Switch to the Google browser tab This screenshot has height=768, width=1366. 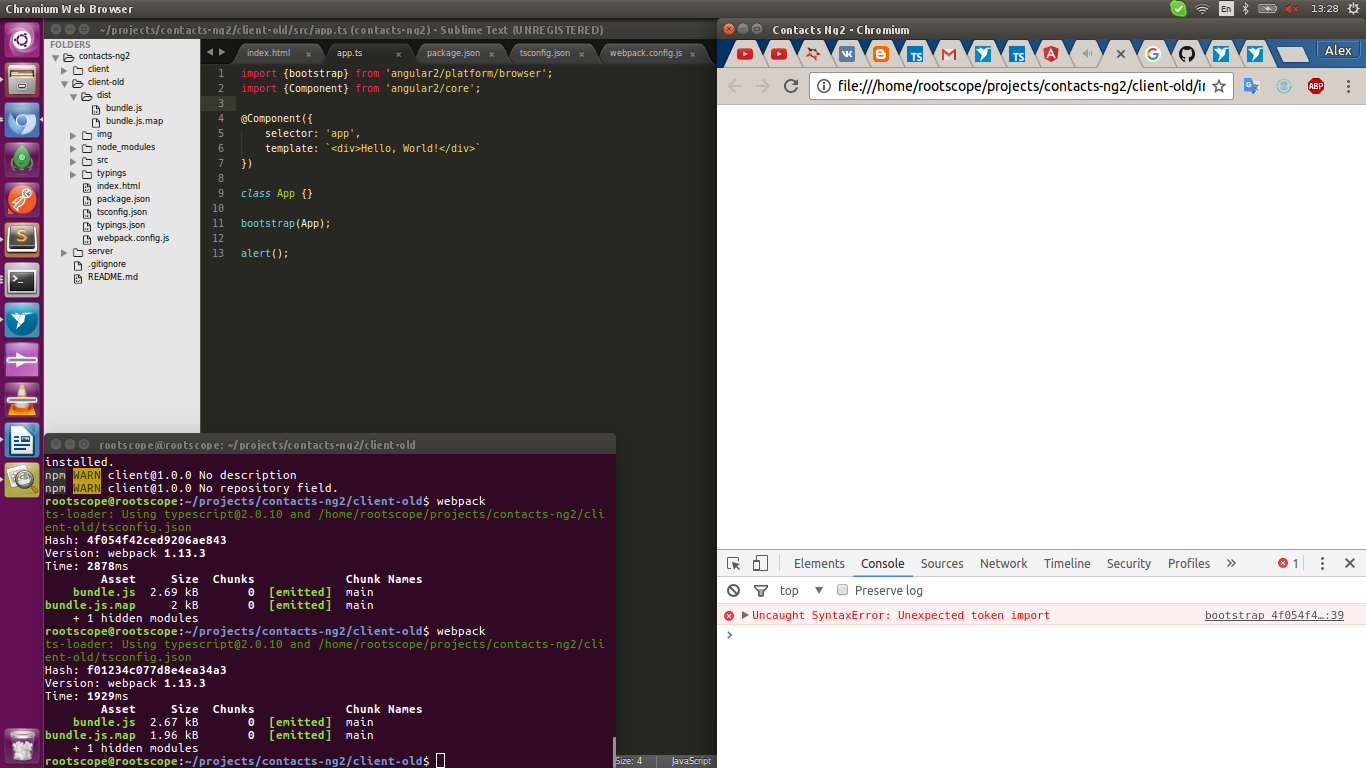coord(1152,54)
